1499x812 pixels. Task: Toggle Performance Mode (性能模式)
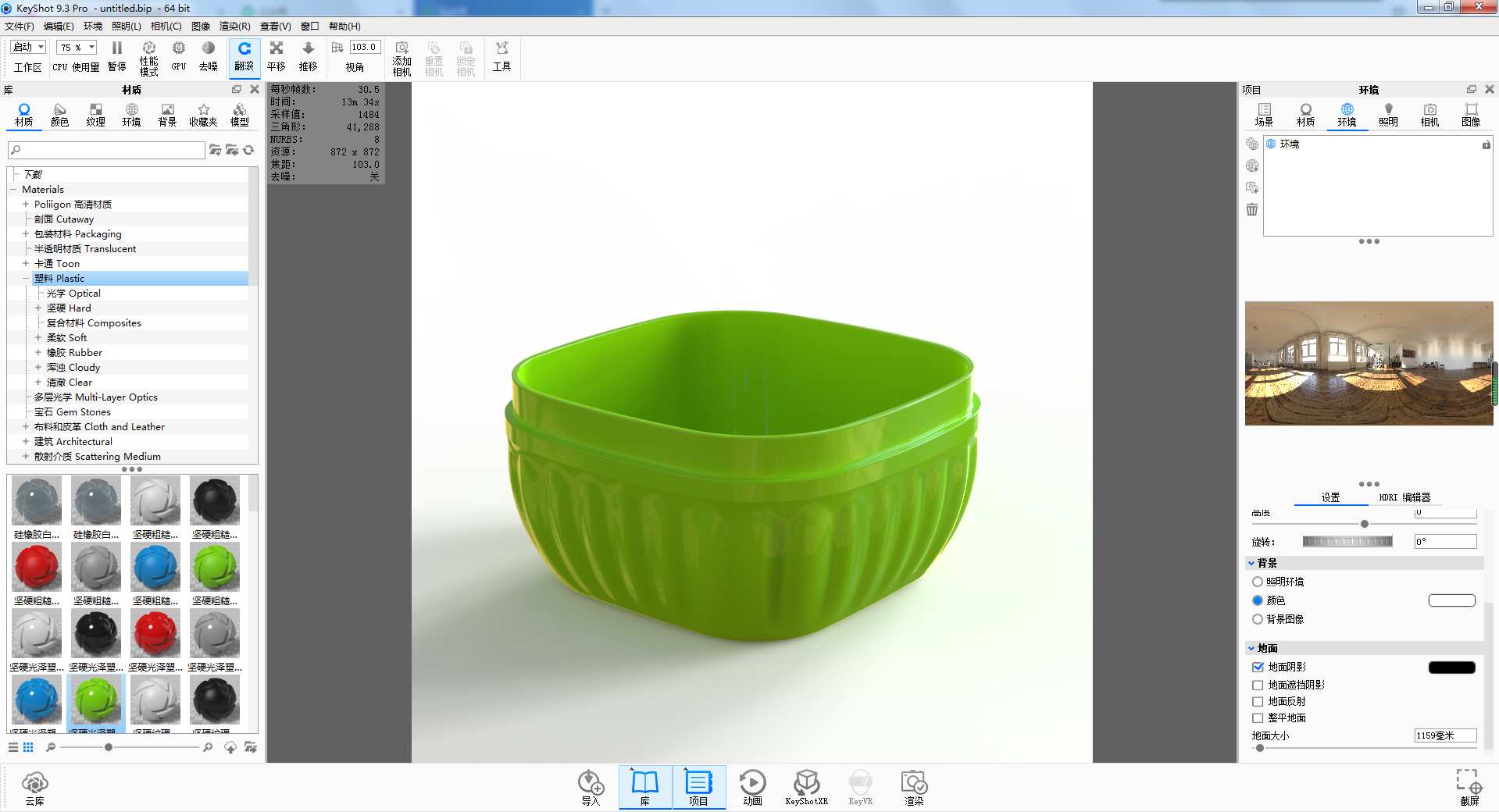(x=149, y=59)
